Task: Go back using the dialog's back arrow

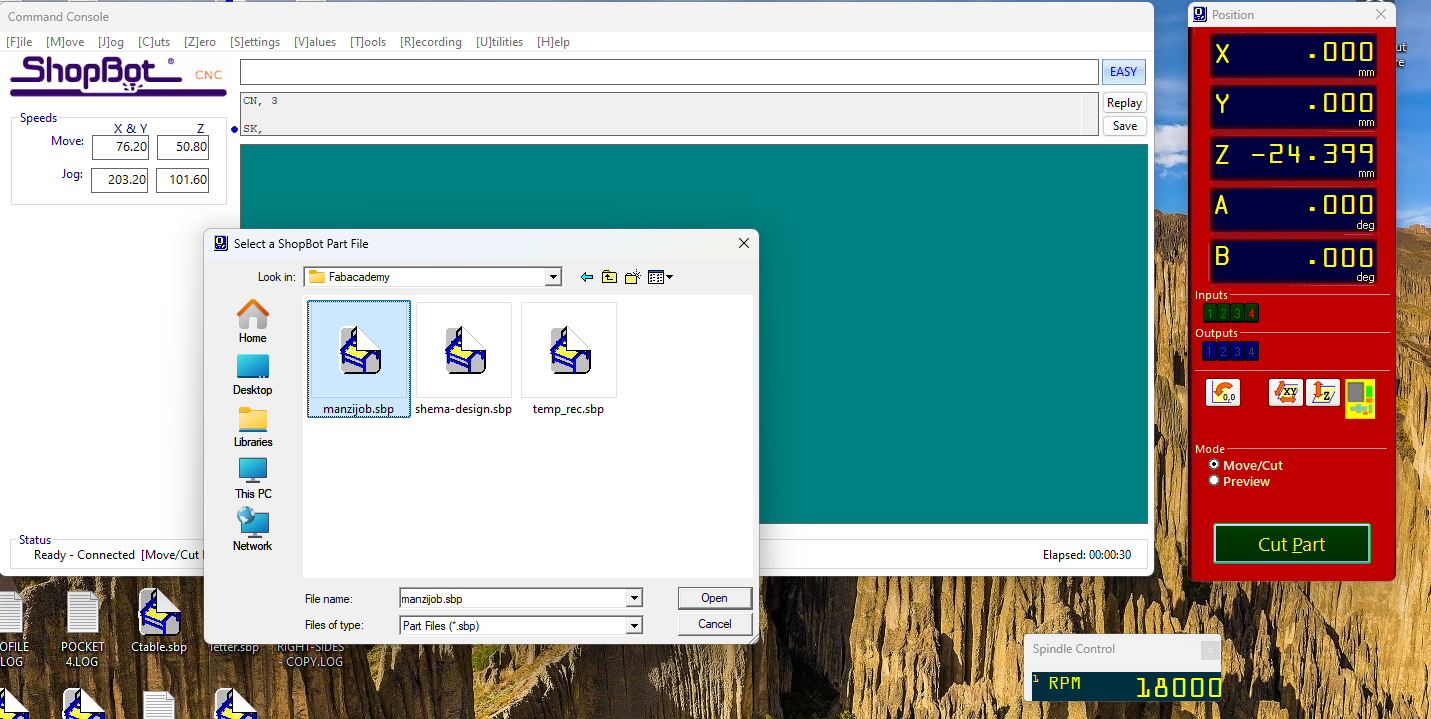Action: point(587,277)
